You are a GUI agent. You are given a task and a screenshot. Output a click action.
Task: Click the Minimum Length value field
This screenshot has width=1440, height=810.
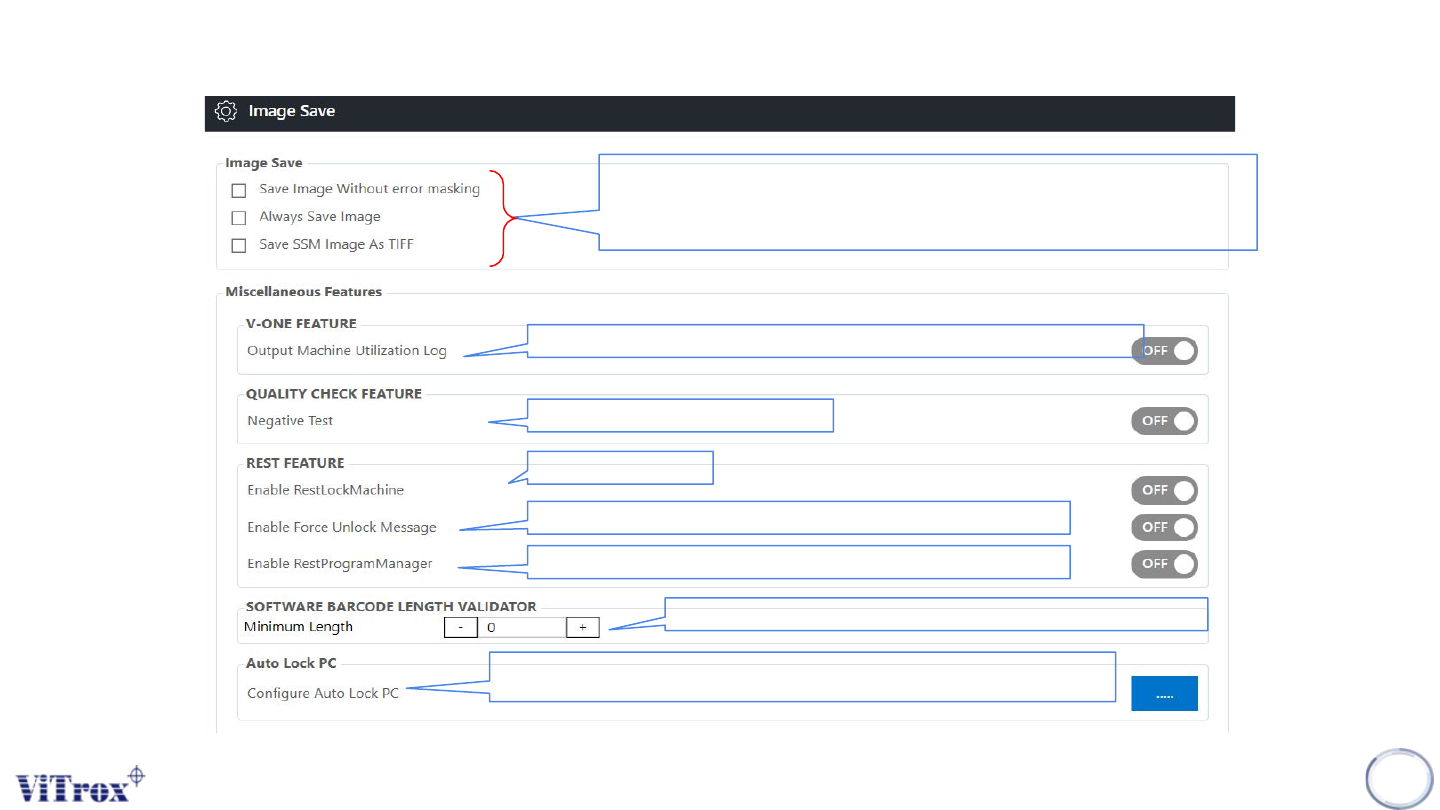[522, 628]
